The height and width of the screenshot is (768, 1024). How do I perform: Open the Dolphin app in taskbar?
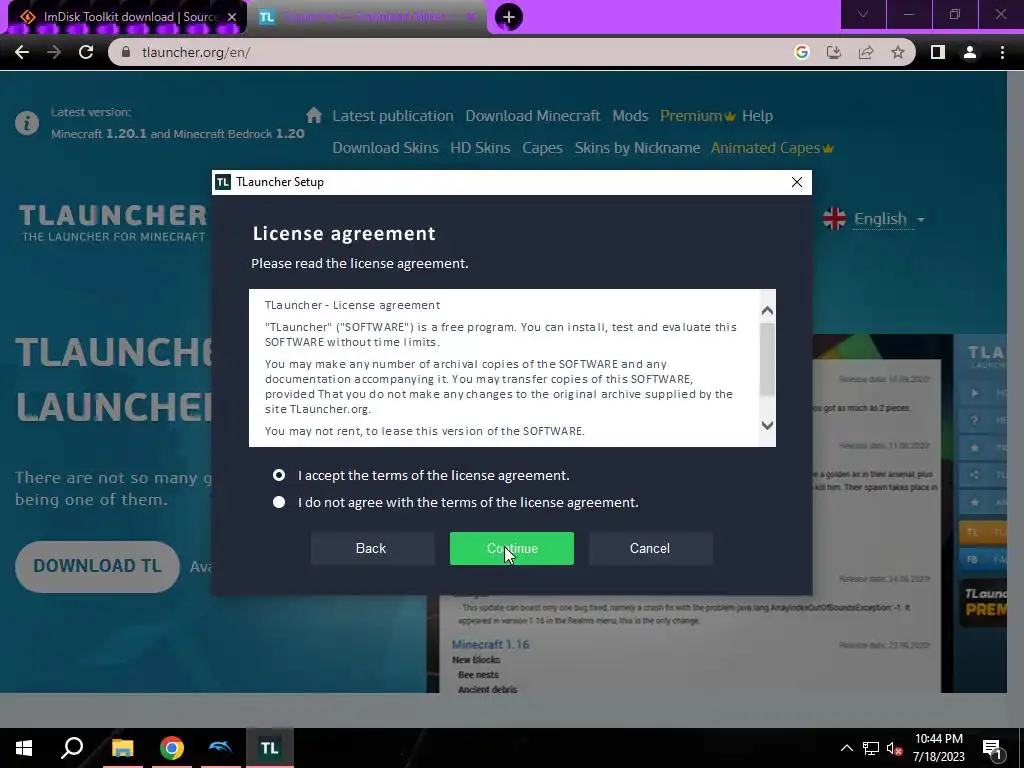[x=221, y=748]
